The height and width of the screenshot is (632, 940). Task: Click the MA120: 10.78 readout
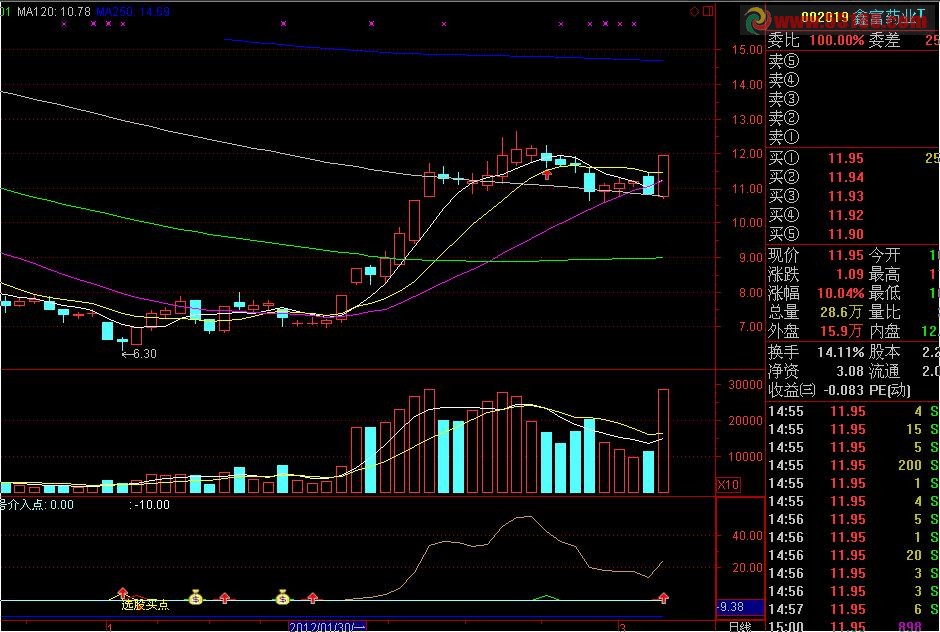[54, 11]
